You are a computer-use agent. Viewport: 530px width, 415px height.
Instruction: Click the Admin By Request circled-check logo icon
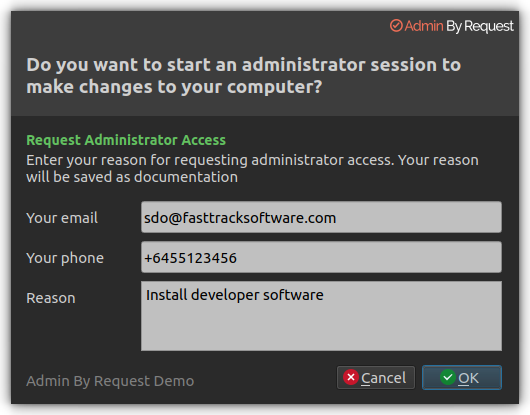[396, 26]
